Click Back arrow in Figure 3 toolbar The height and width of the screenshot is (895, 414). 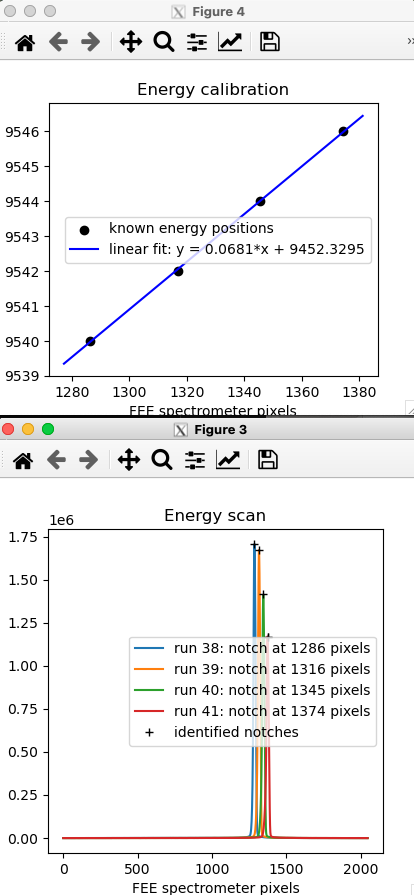pyautogui.click(x=57, y=460)
